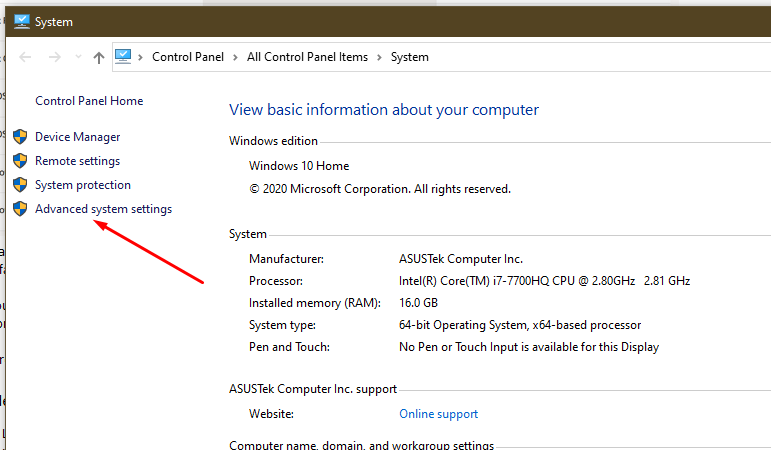Select 64-bit Operating System type value
This screenshot has height=450, width=771.
[x=520, y=325]
